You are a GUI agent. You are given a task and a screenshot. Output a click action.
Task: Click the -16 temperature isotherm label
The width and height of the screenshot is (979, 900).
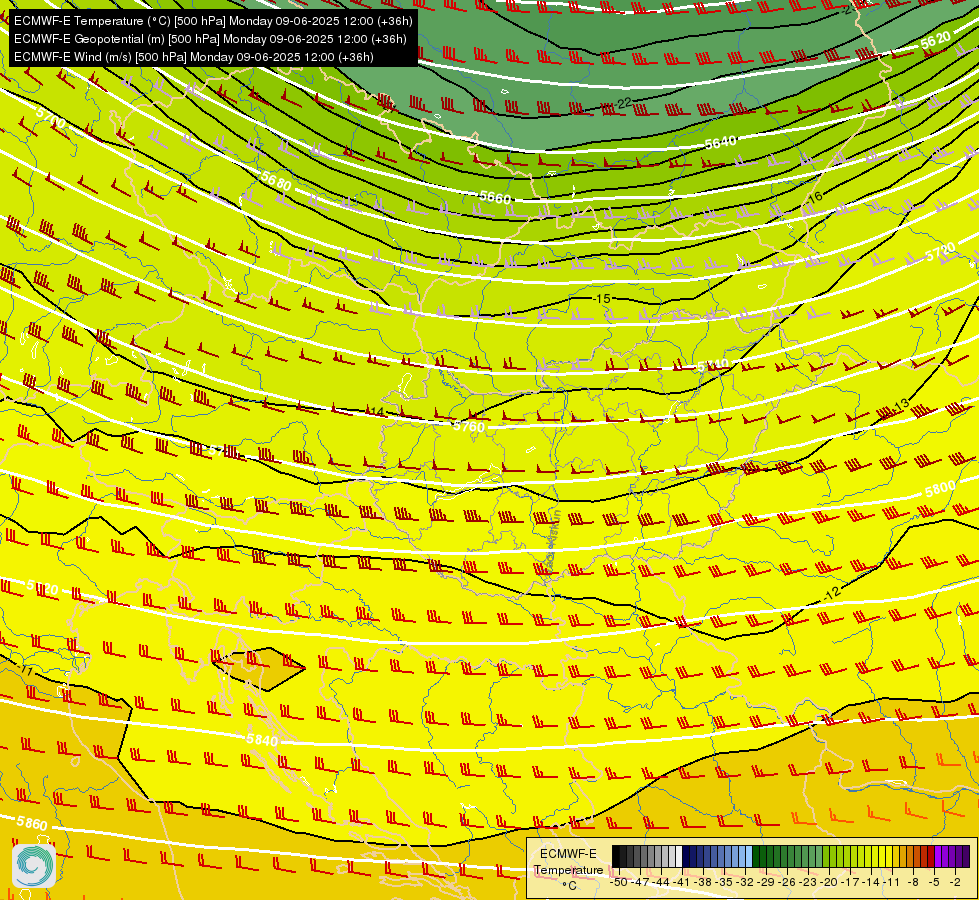click(x=814, y=198)
